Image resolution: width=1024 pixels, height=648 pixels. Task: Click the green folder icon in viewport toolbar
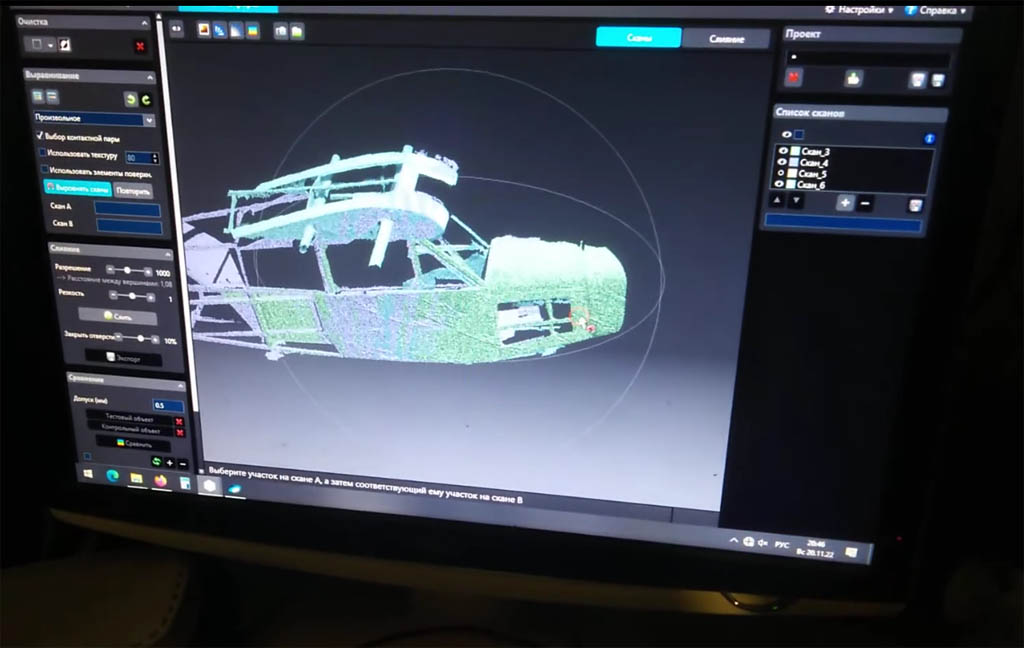pos(297,32)
